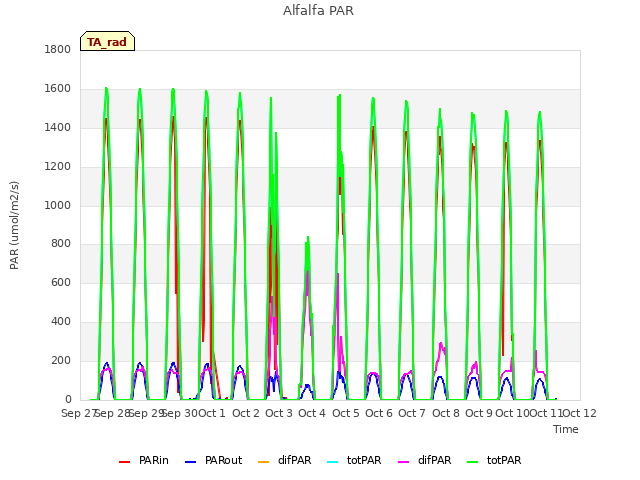
Task: Select the Alfalfa PAR chart title
Action: point(318,11)
